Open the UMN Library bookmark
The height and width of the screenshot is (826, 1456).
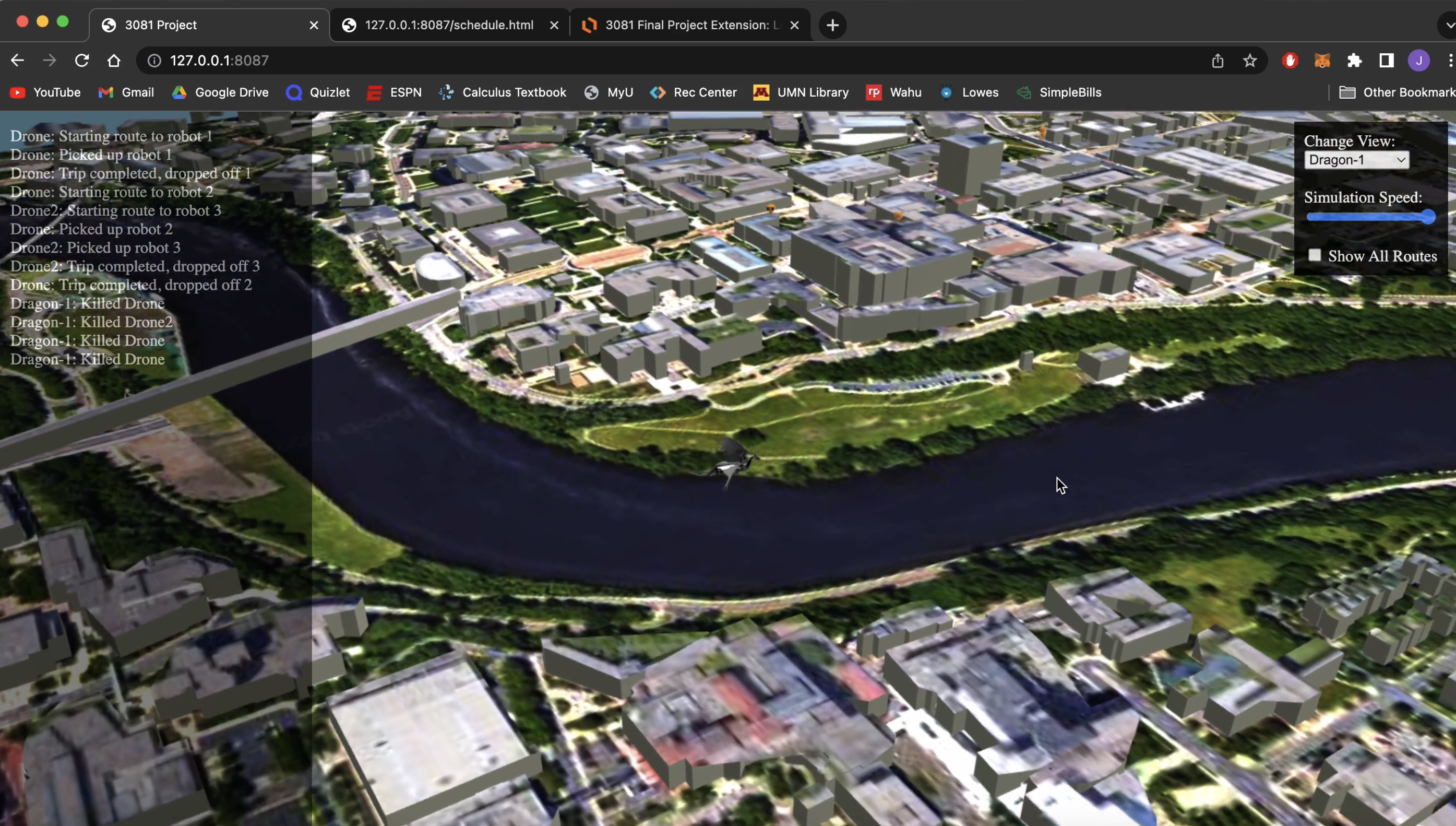[x=801, y=92]
